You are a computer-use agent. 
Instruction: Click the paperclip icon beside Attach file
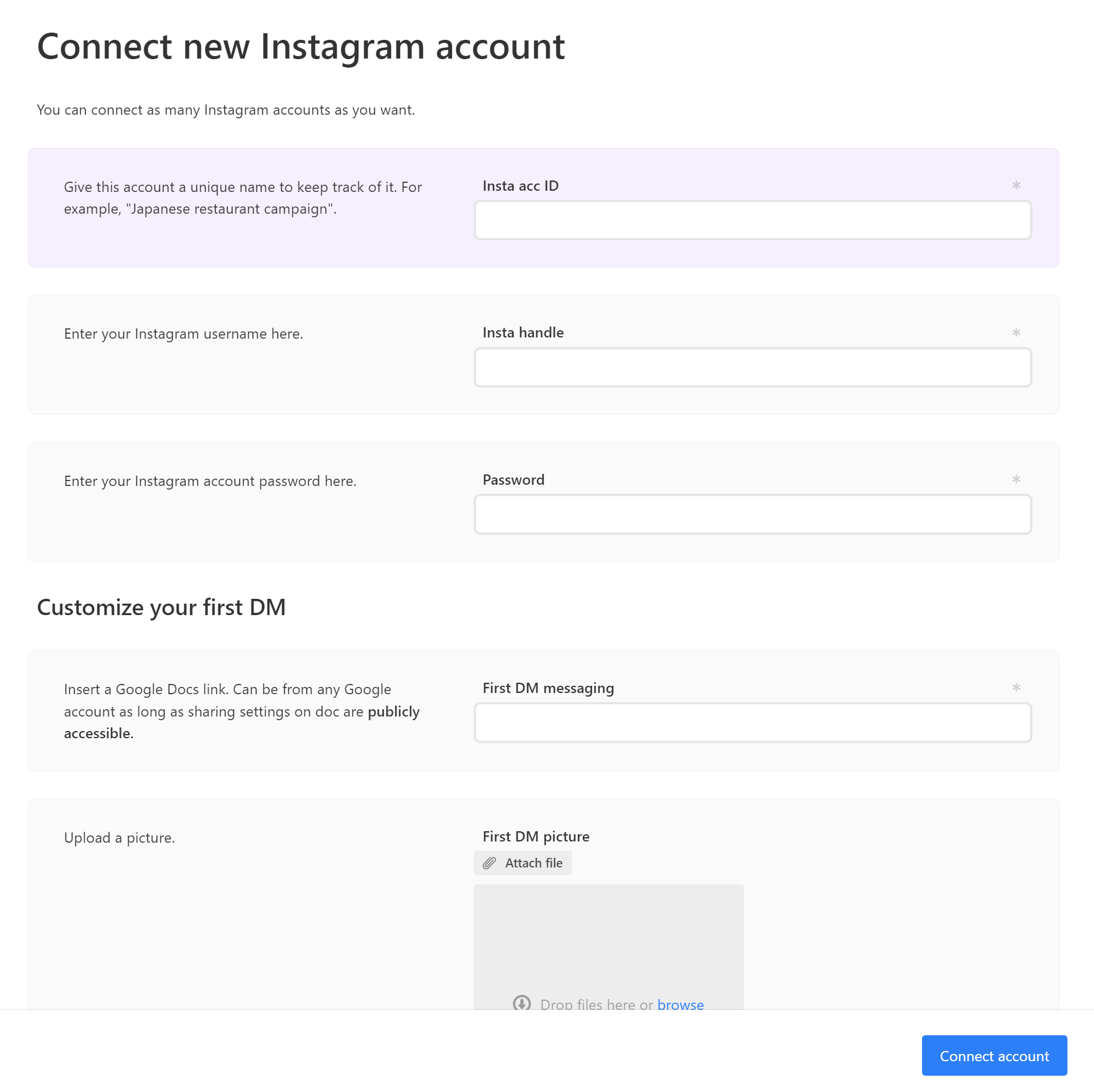pos(489,863)
